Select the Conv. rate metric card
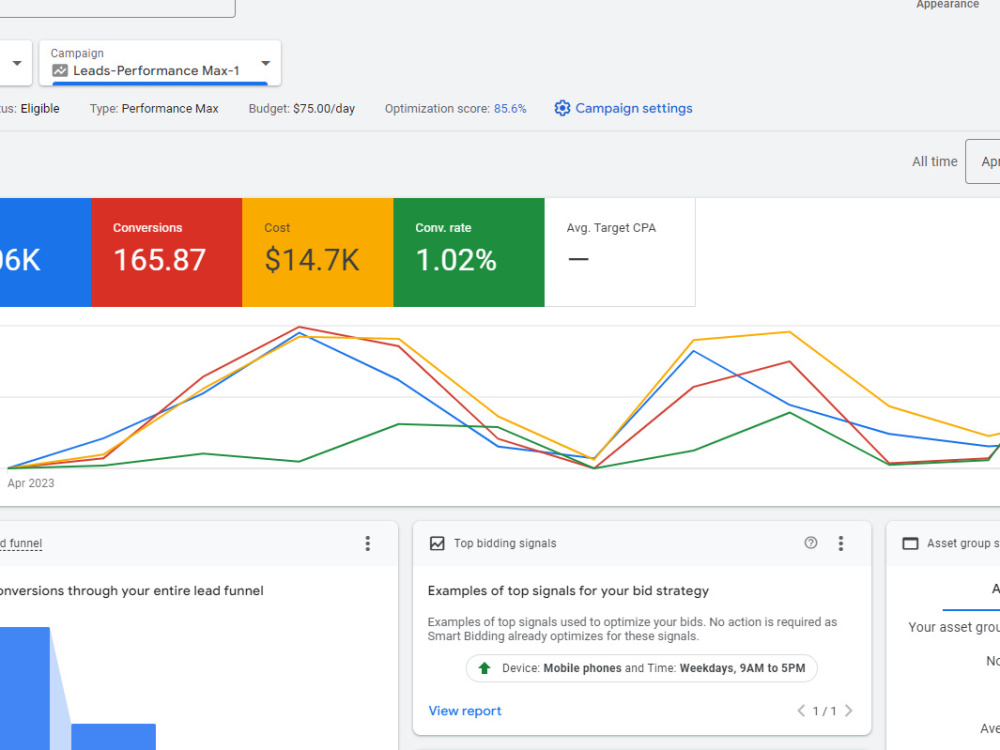Image resolution: width=1000 pixels, height=750 pixels. click(x=469, y=253)
